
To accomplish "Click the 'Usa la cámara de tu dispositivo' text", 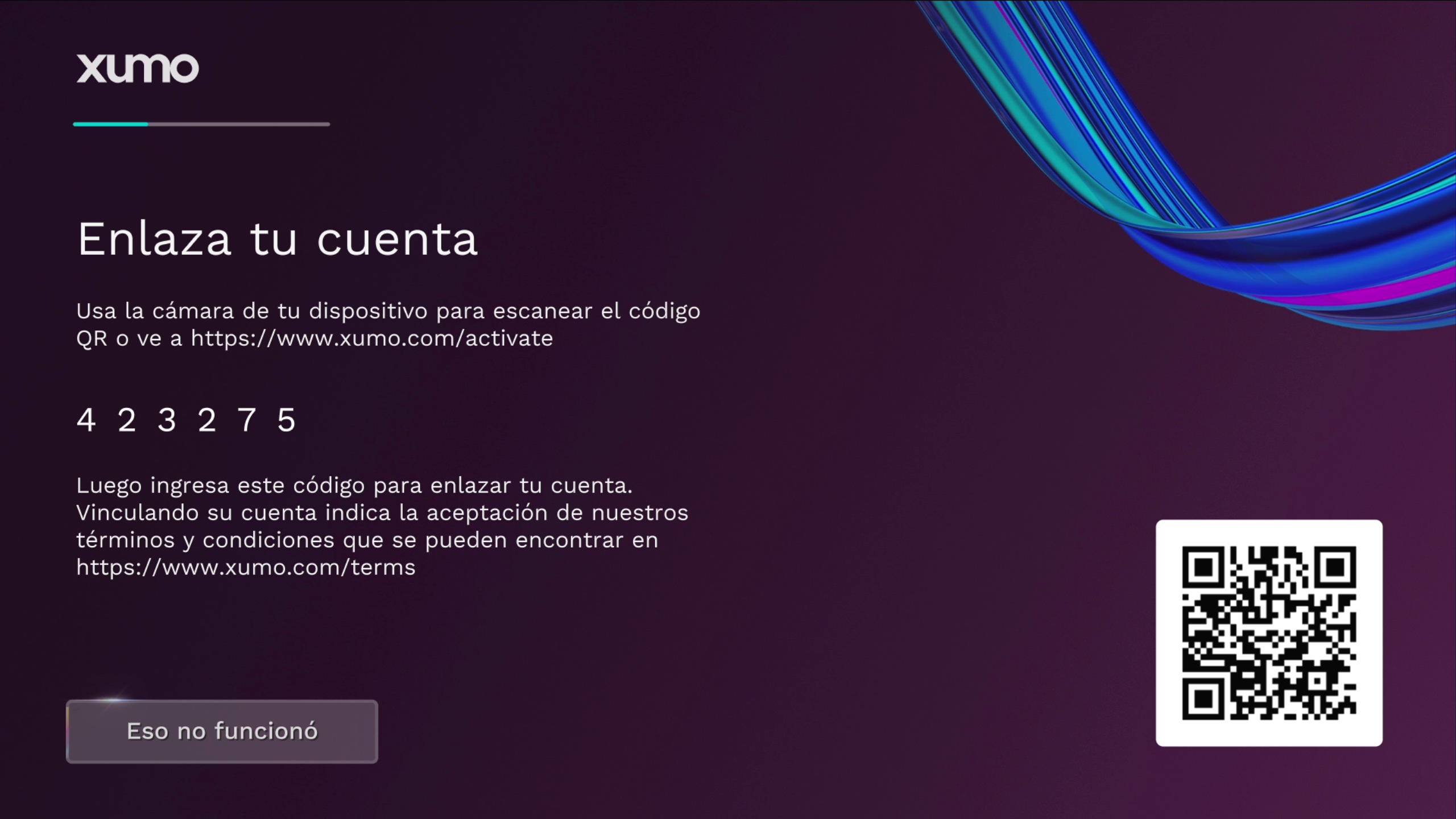I will 252,311.
